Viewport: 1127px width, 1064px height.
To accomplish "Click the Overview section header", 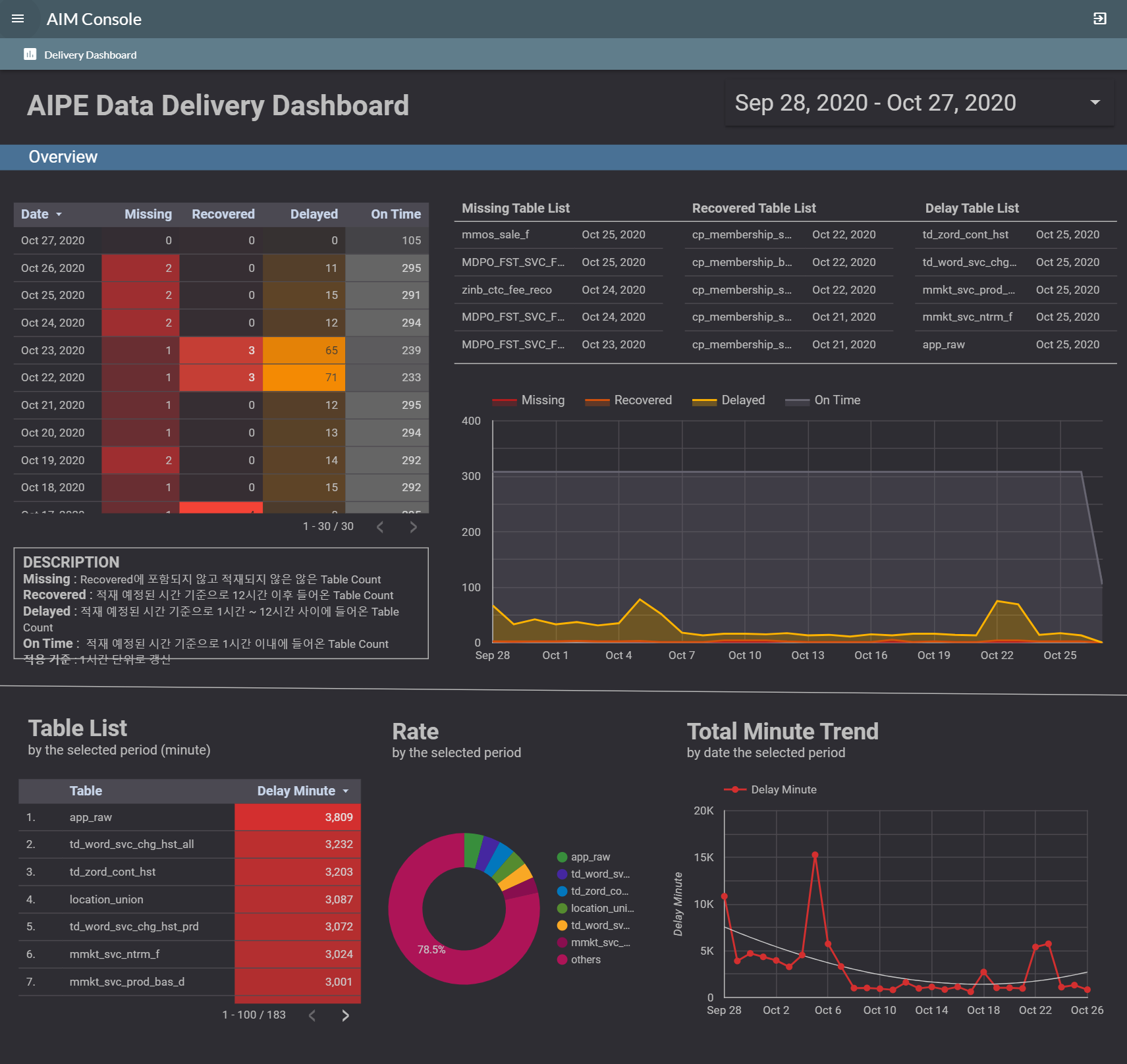I will pos(63,157).
